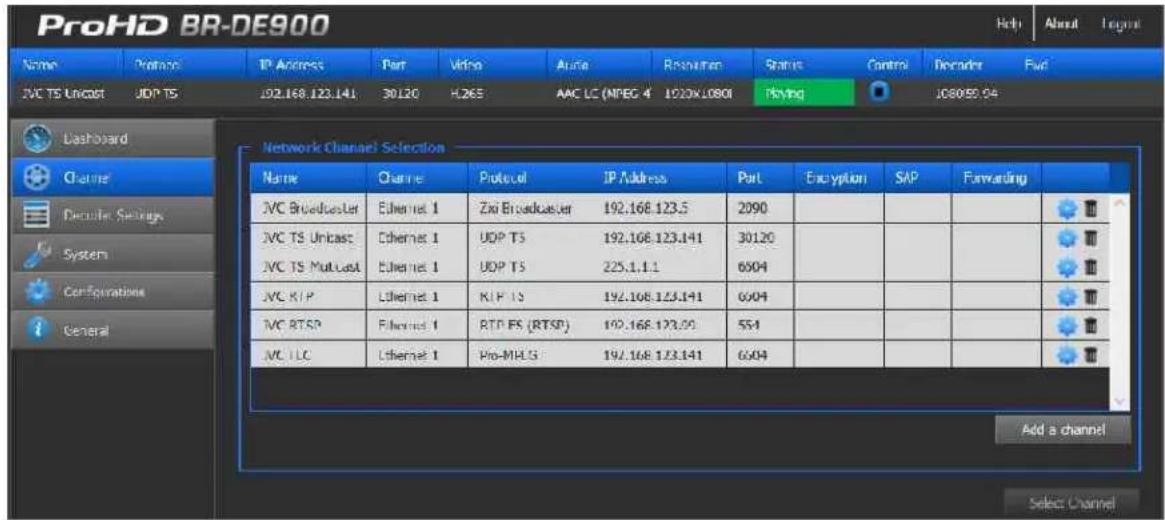Open settings gear for JVC RTP row
This screenshot has height=520, width=1165.
(x=1069, y=296)
